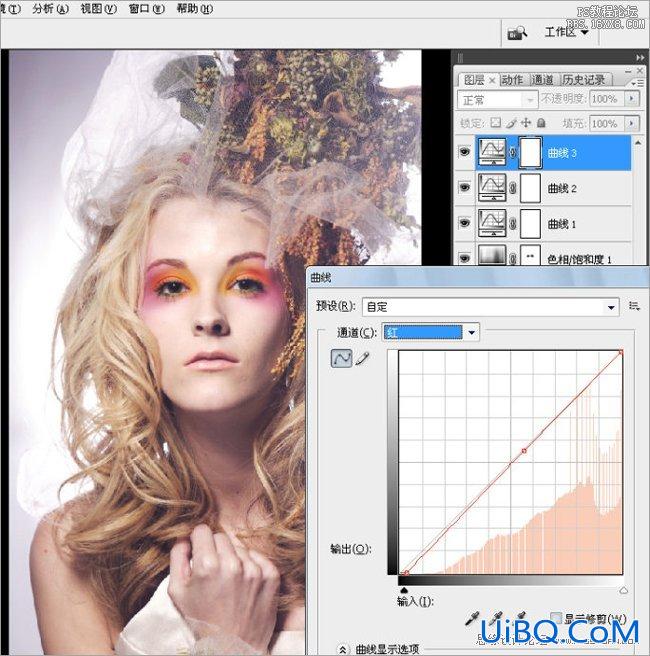
Task: Click the 曲线 1 layer mask thumbnail
Action: tap(530, 223)
